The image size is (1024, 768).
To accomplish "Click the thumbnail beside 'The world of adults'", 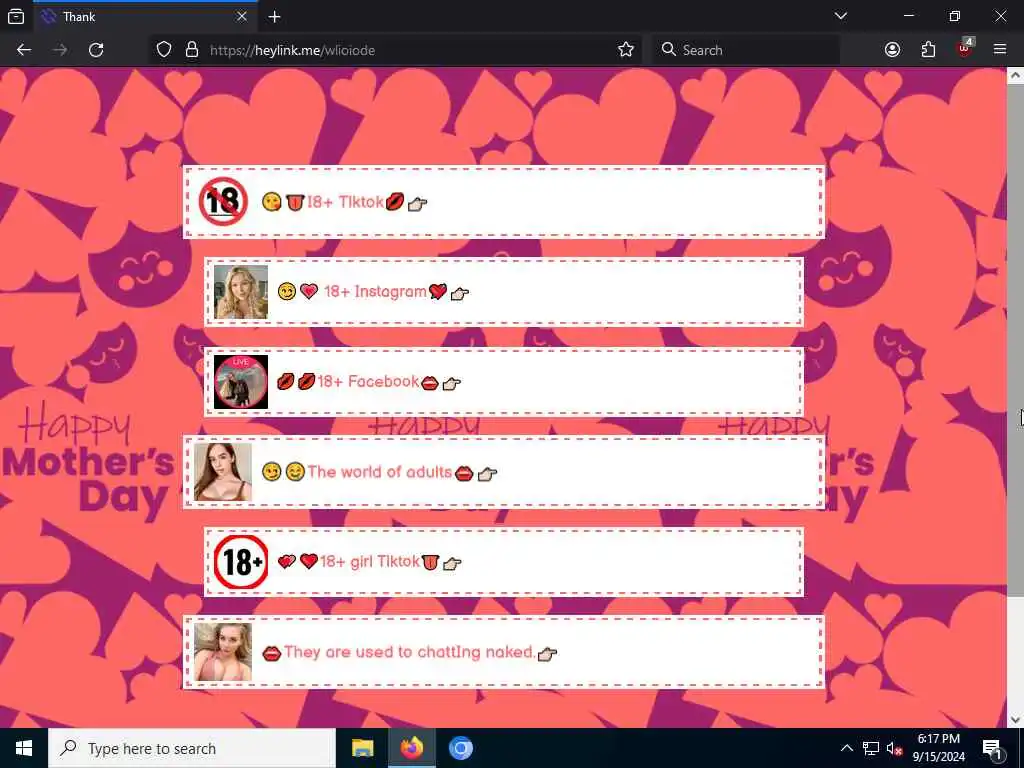I will pos(223,472).
